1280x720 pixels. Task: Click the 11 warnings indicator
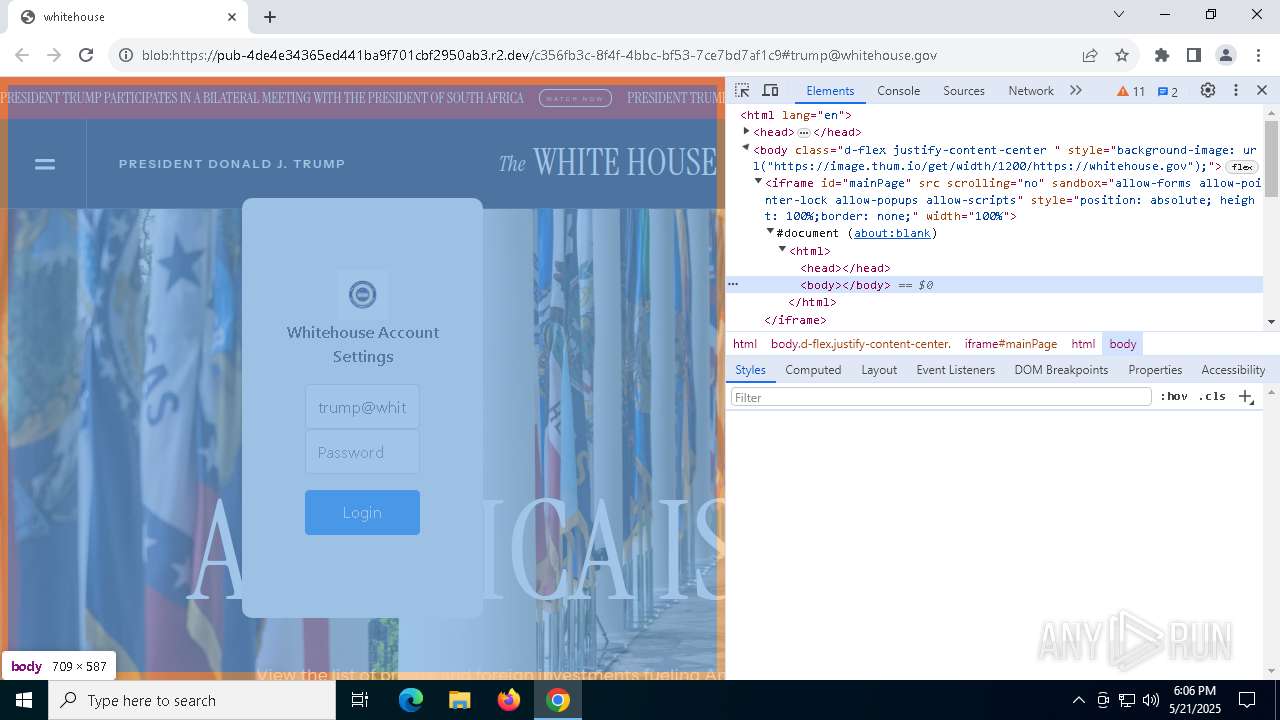point(1131,91)
